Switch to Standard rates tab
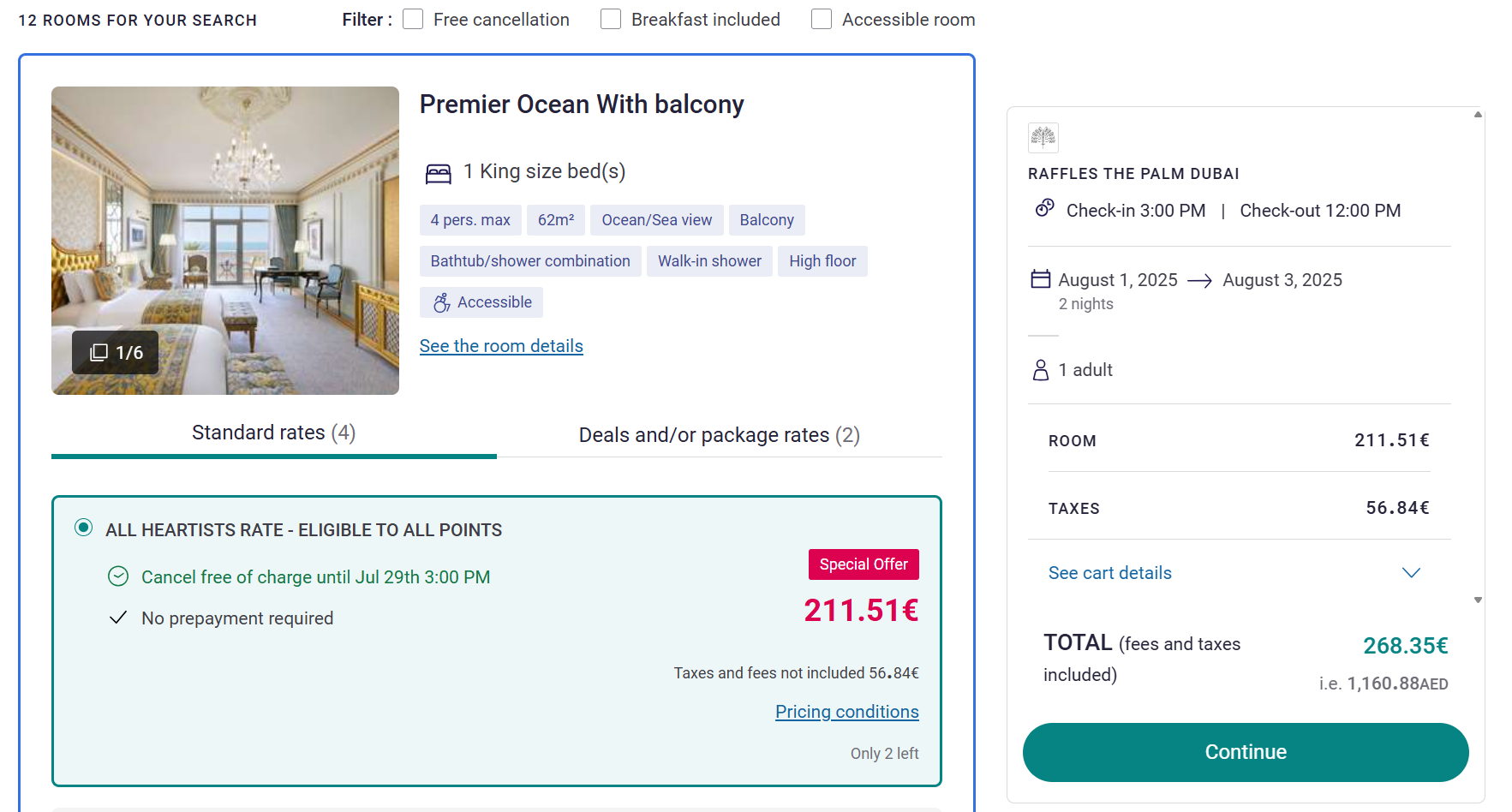Viewport: 1512px width, 812px height. coord(274,433)
